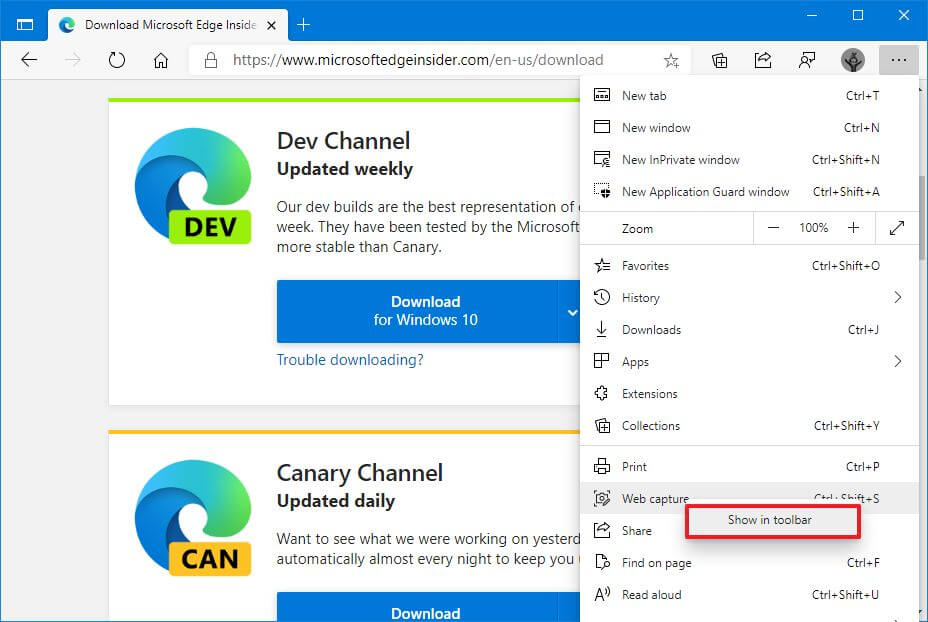Click Canary Channel Download button
This screenshot has width=928, height=622.
click(417, 608)
